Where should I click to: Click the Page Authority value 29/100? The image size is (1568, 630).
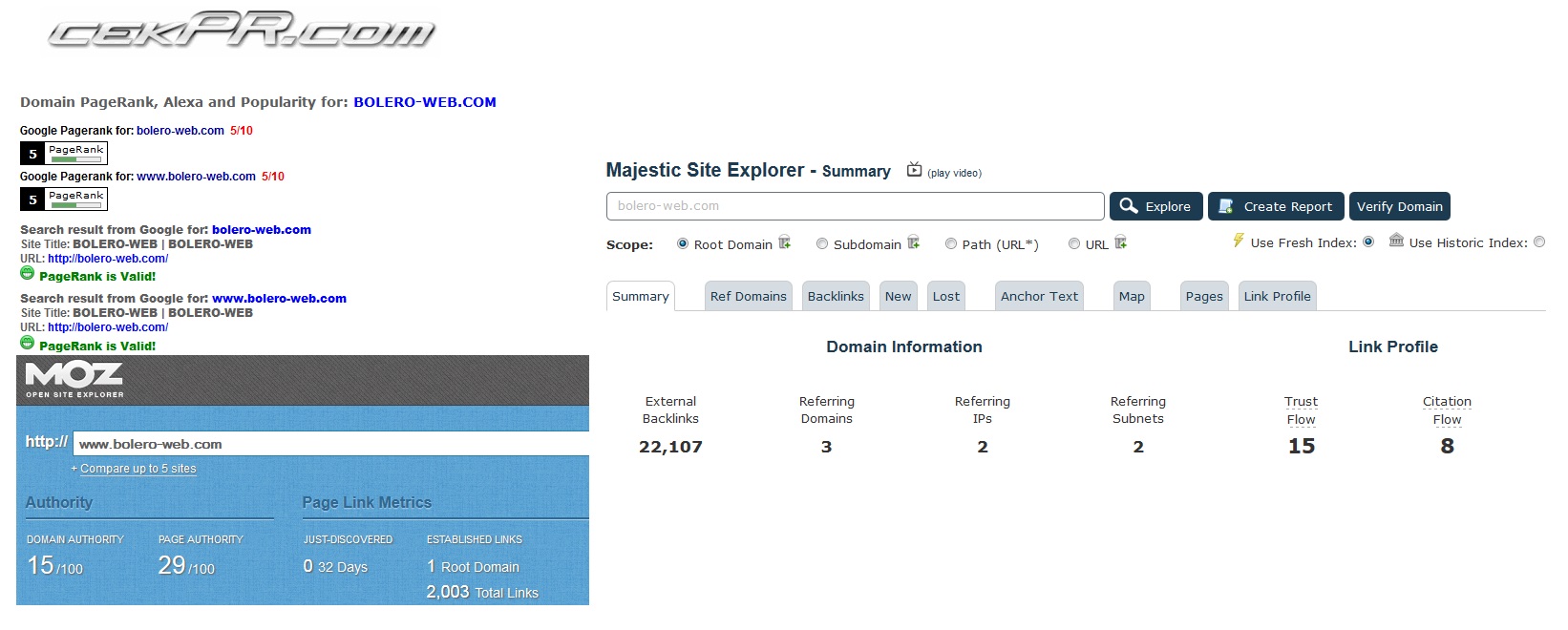click(186, 565)
